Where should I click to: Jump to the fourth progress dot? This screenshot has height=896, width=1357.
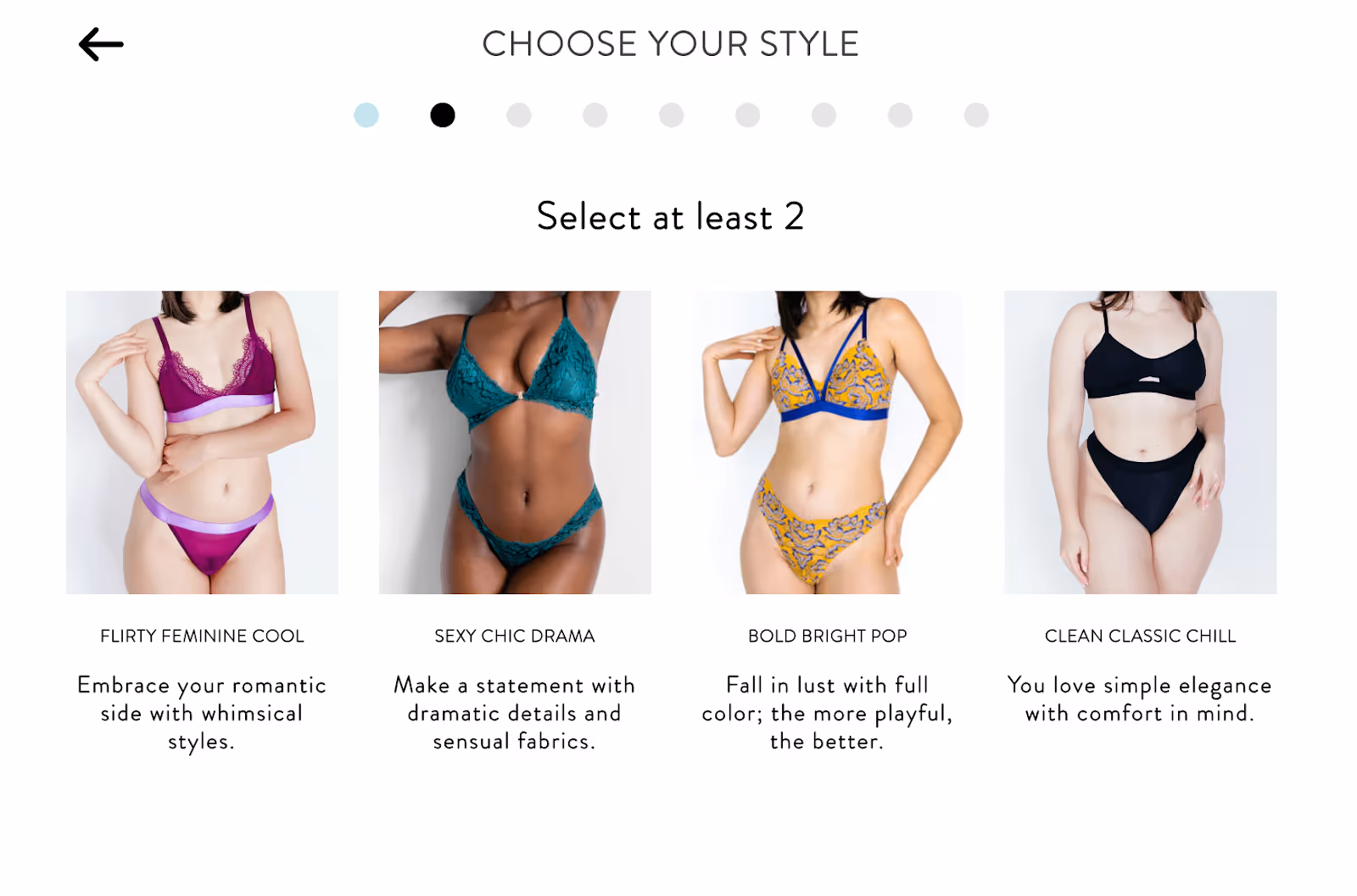point(595,115)
